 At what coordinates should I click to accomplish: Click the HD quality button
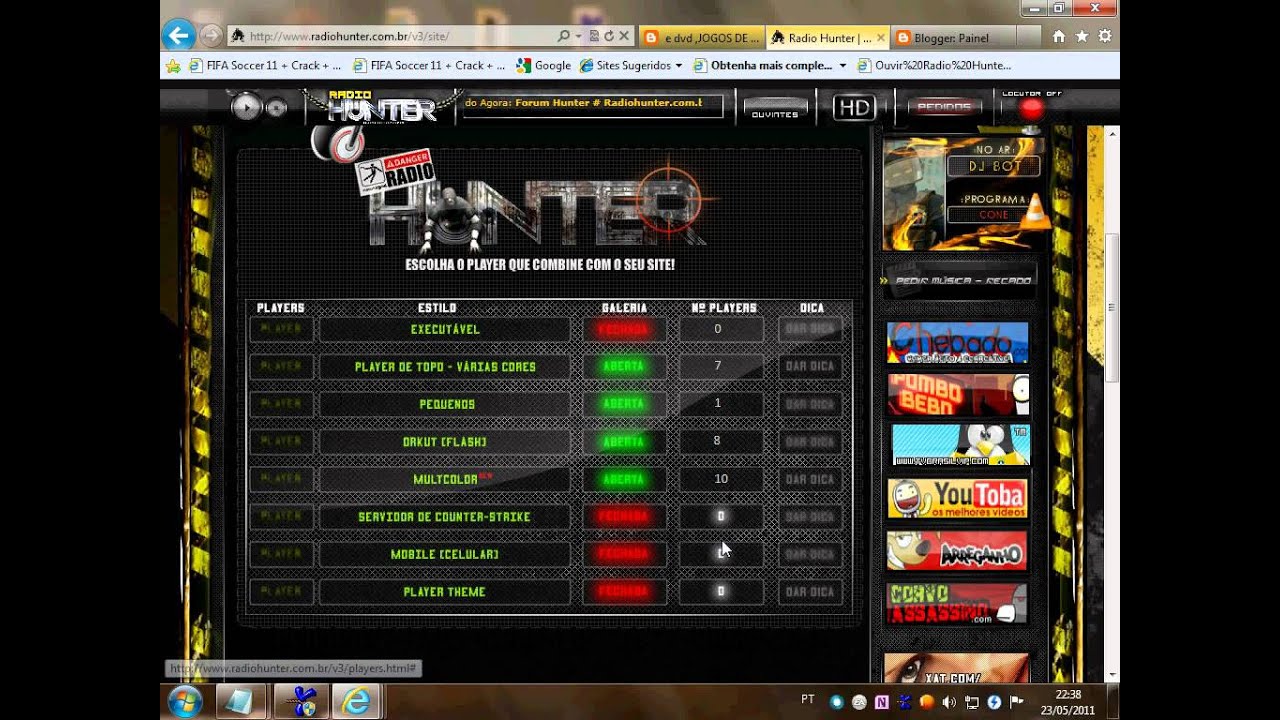(854, 107)
